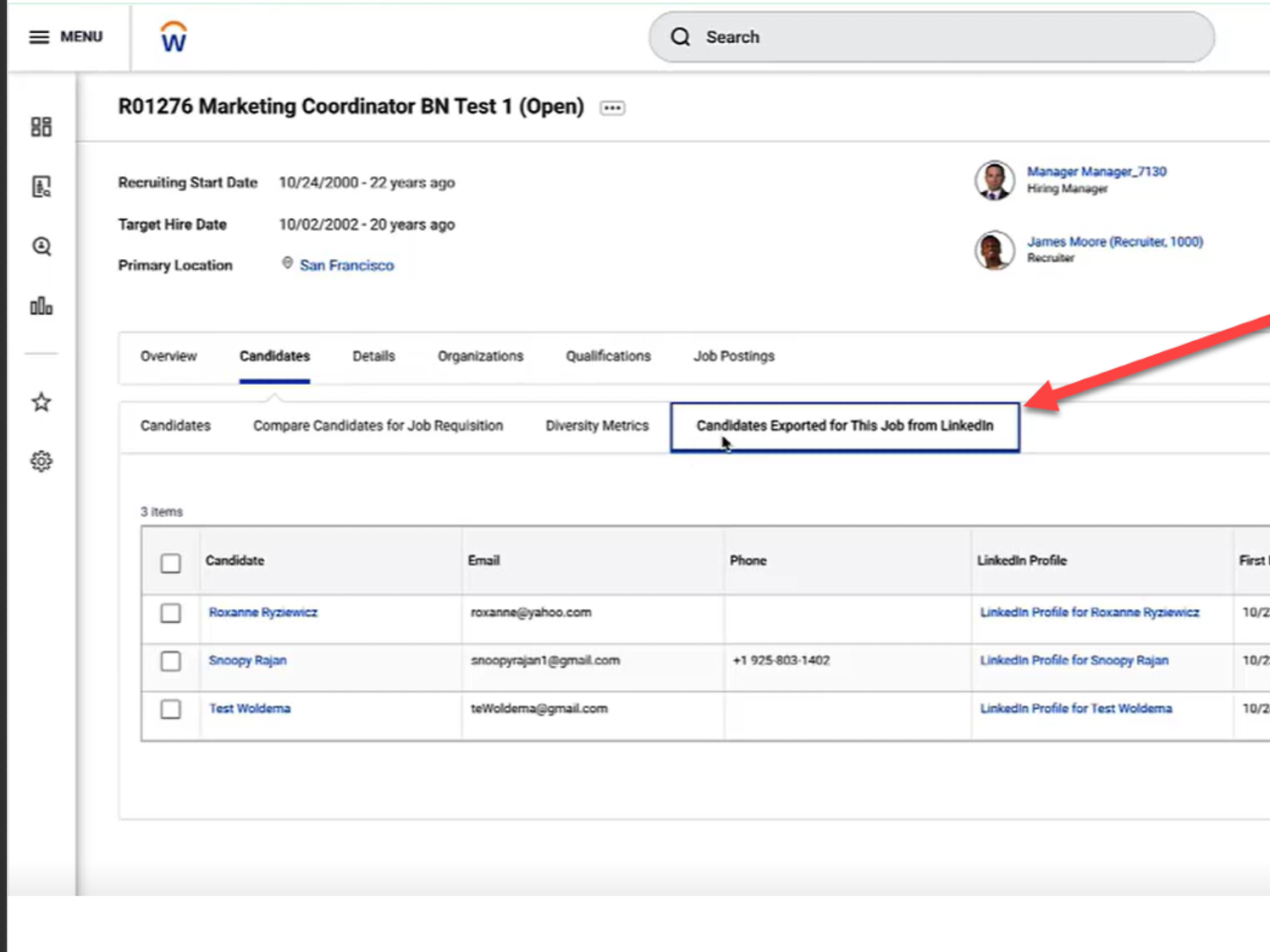The height and width of the screenshot is (952, 1270).
Task: Select all candidates via header checkbox
Action: point(170,563)
